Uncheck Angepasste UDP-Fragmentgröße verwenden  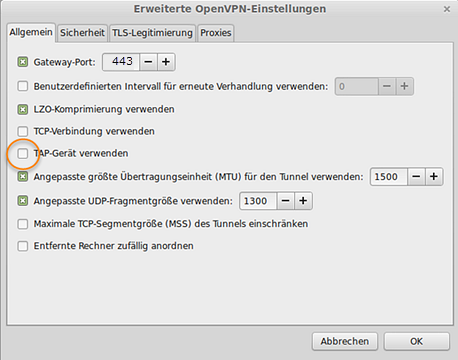click(x=23, y=201)
